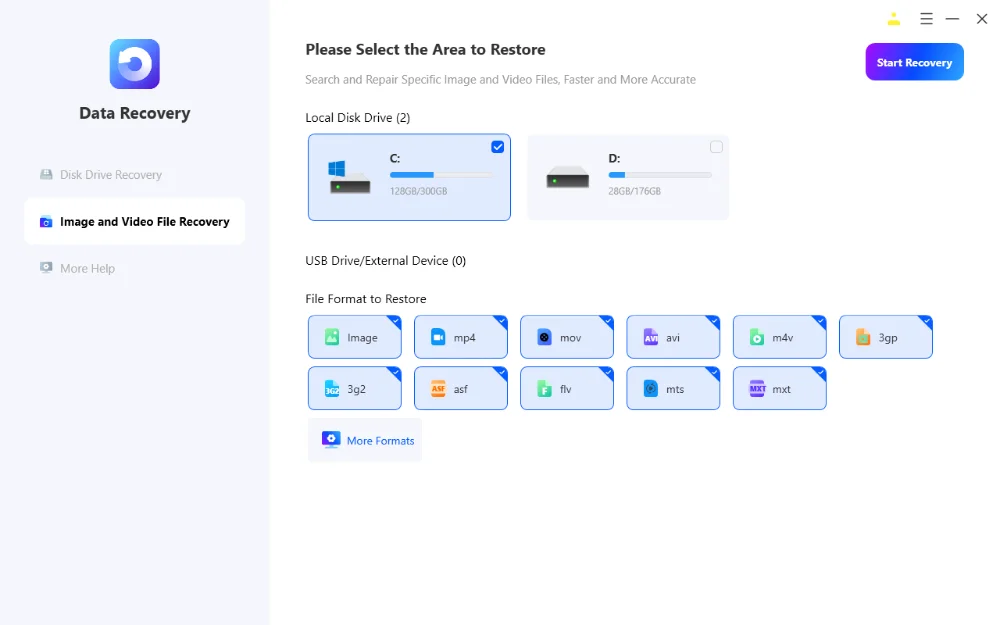Check the D: drive checkbox
Screen dimensions: 1000x625
coord(716,147)
